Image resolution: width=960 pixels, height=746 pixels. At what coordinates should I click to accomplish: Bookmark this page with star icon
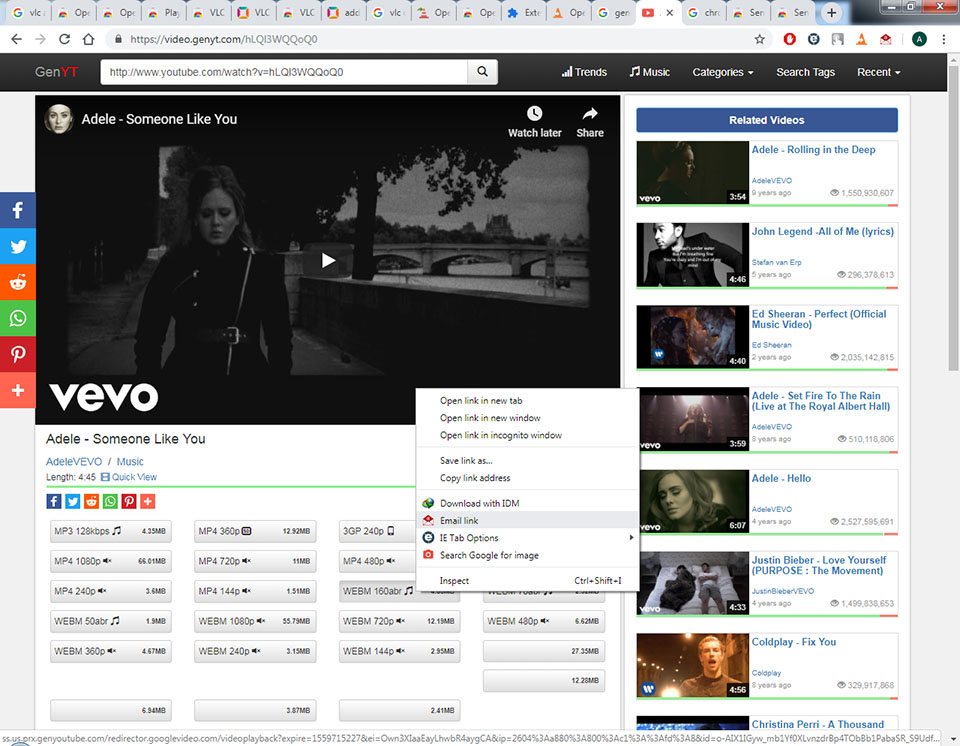[759, 39]
